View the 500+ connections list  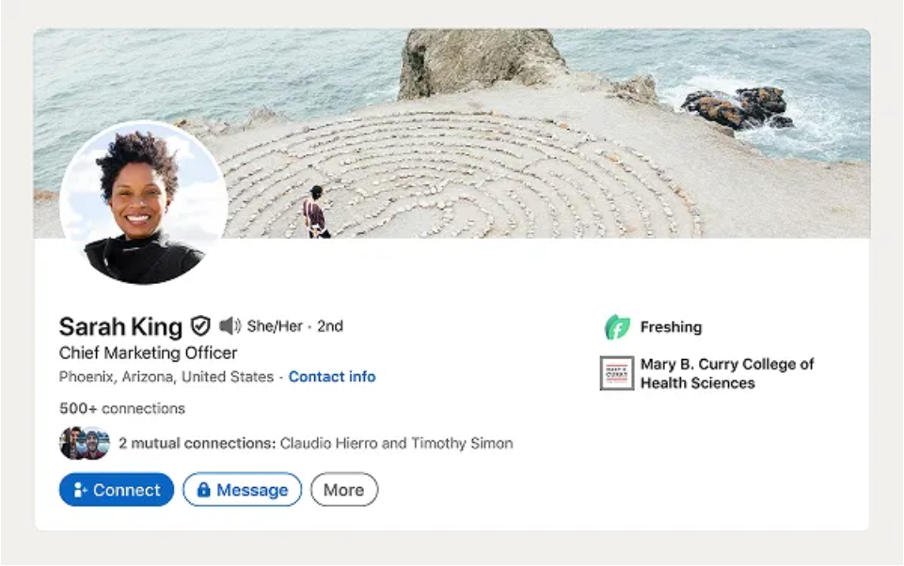point(122,408)
